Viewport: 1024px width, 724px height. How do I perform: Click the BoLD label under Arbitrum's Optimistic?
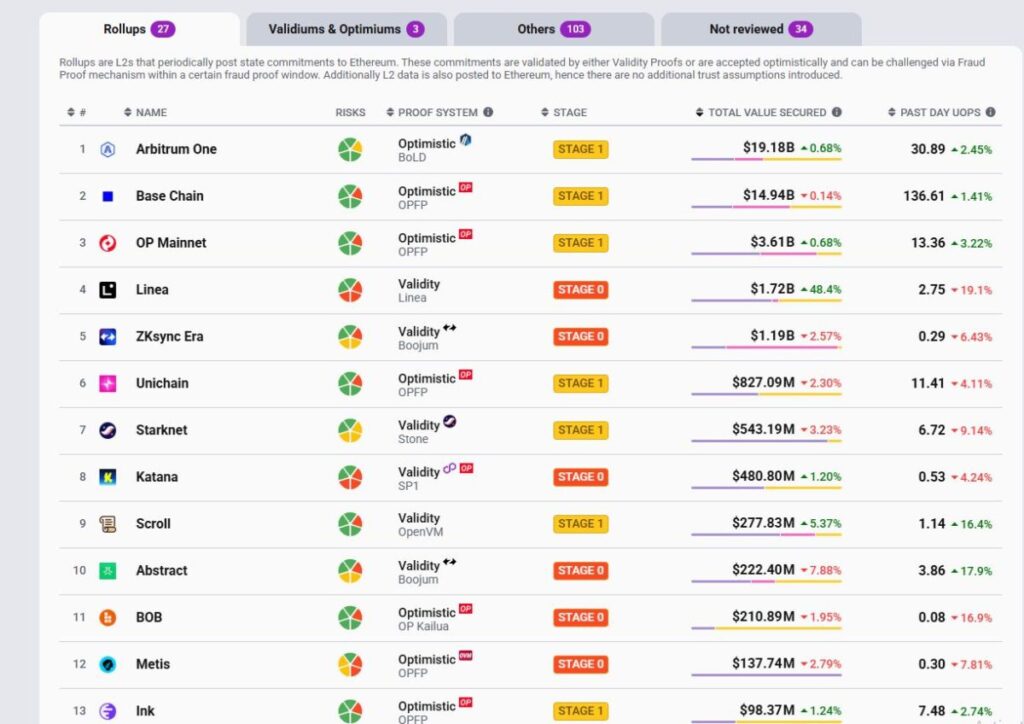pos(412,157)
